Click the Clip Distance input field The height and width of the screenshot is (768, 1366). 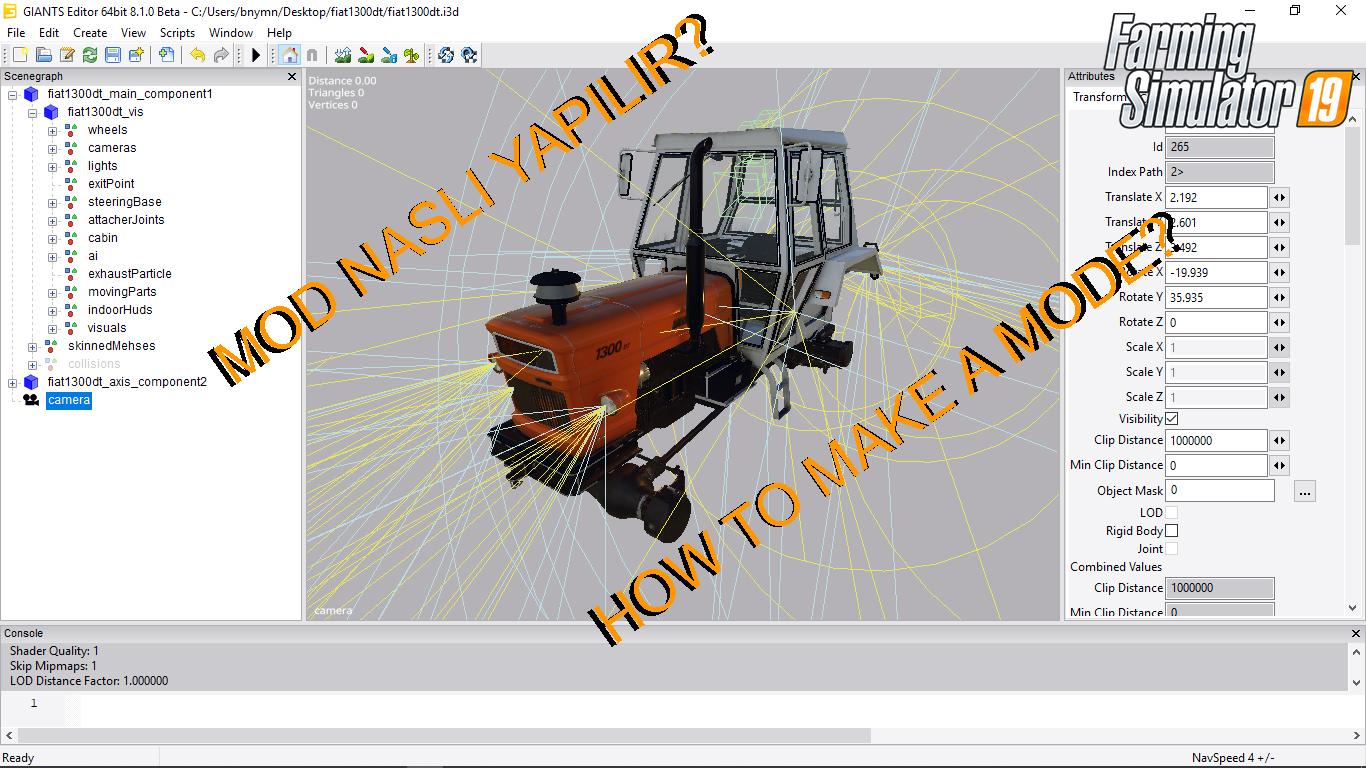[x=1216, y=441]
